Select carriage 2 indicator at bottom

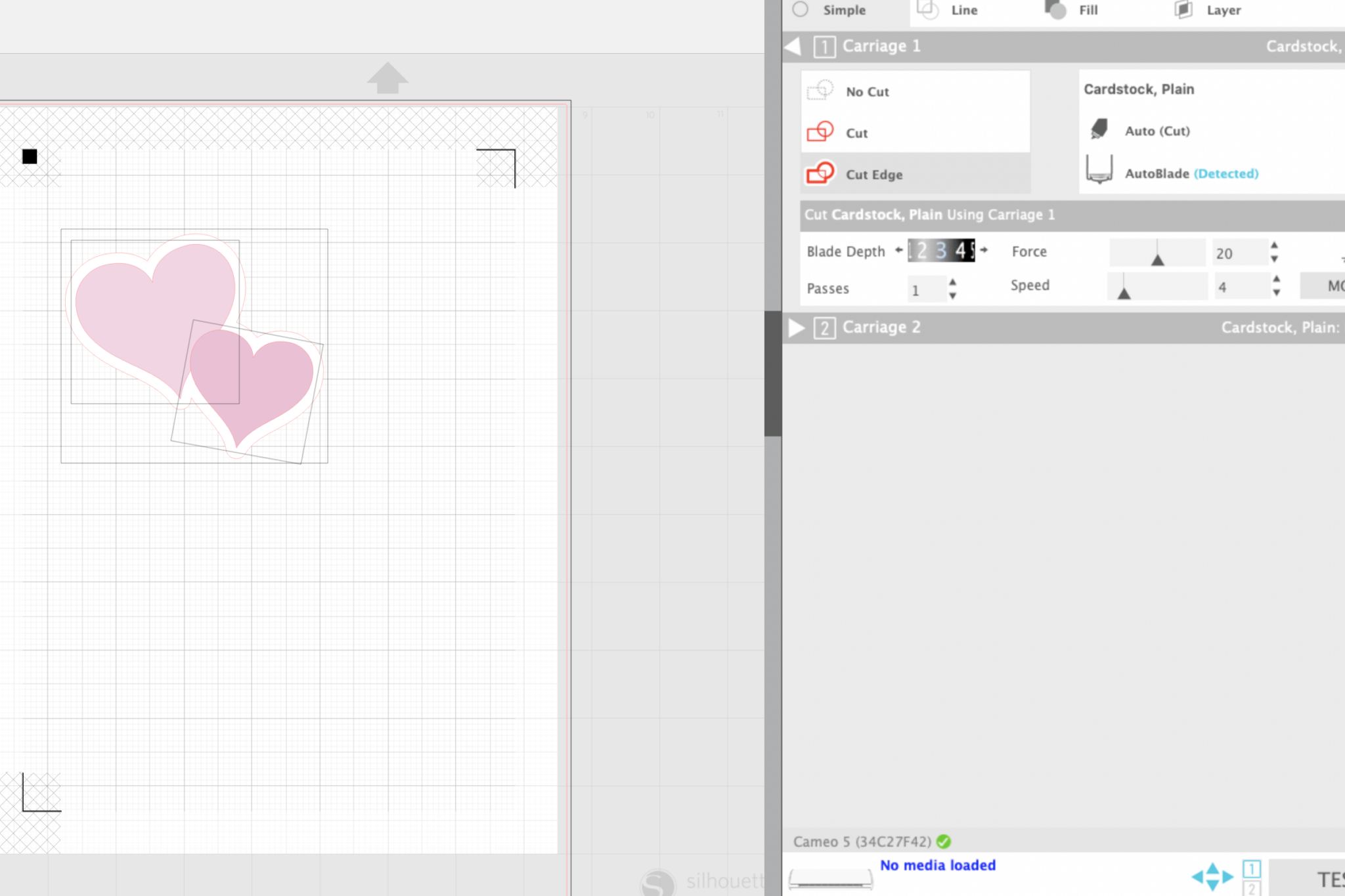click(x=1252, y=889)
